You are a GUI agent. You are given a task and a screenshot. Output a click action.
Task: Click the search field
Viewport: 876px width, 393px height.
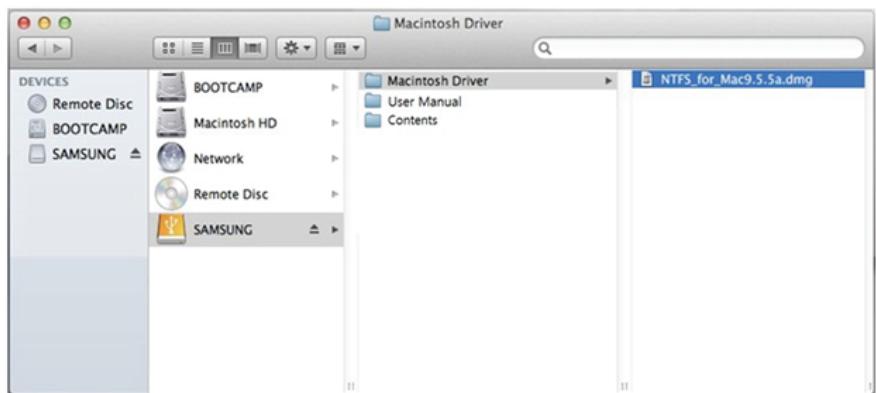[x=698, y=49]
